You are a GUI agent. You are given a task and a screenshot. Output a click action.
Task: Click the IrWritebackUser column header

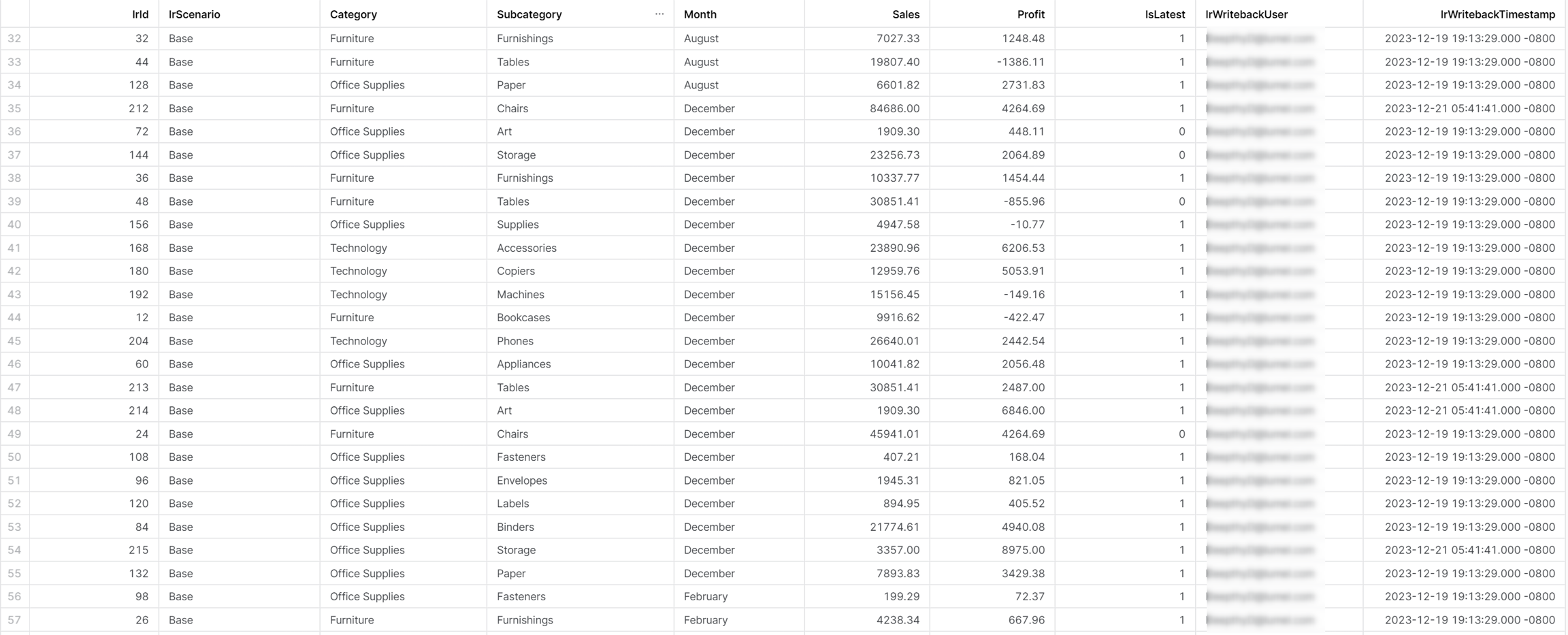[1246, 14]
